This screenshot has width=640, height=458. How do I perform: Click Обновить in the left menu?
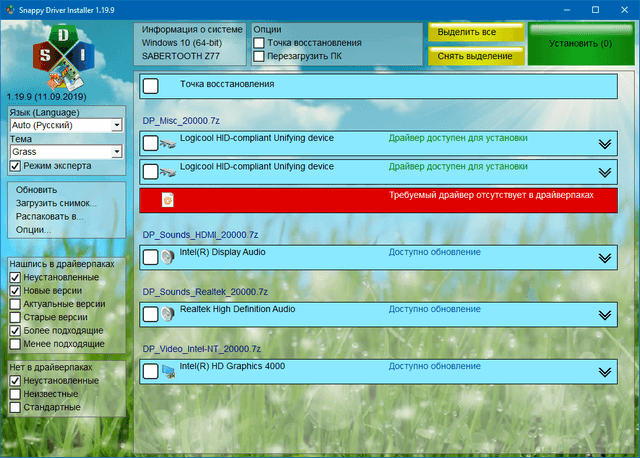coord(36,189)
